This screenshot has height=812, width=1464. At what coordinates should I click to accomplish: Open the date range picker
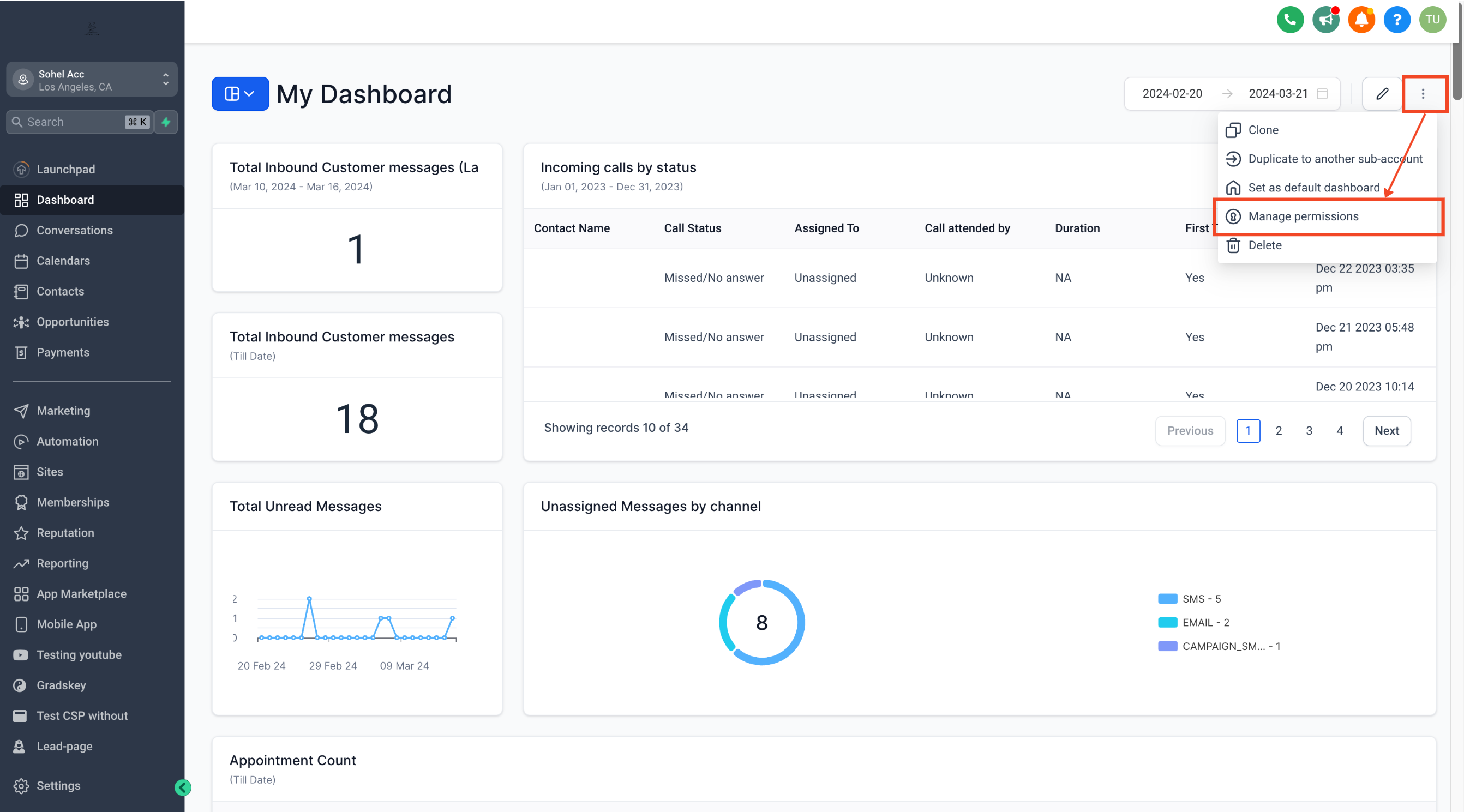pyautogui.click(x=1232, y=94)
